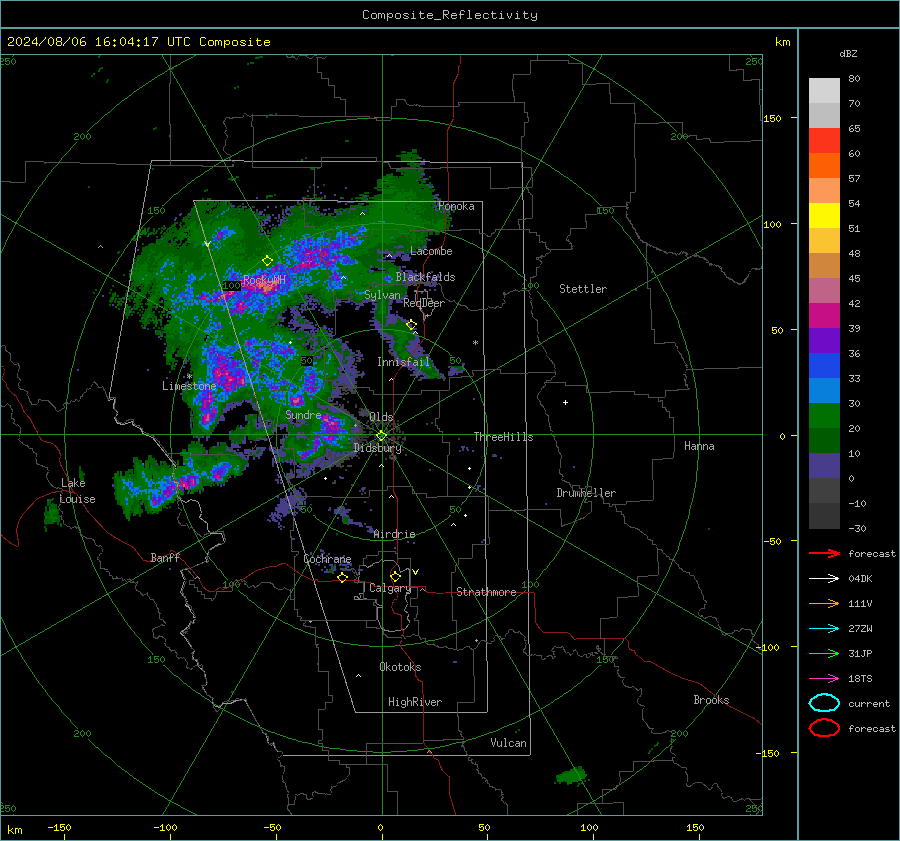Click the green 31JP arrow legend icon

(x=824, y=653)
